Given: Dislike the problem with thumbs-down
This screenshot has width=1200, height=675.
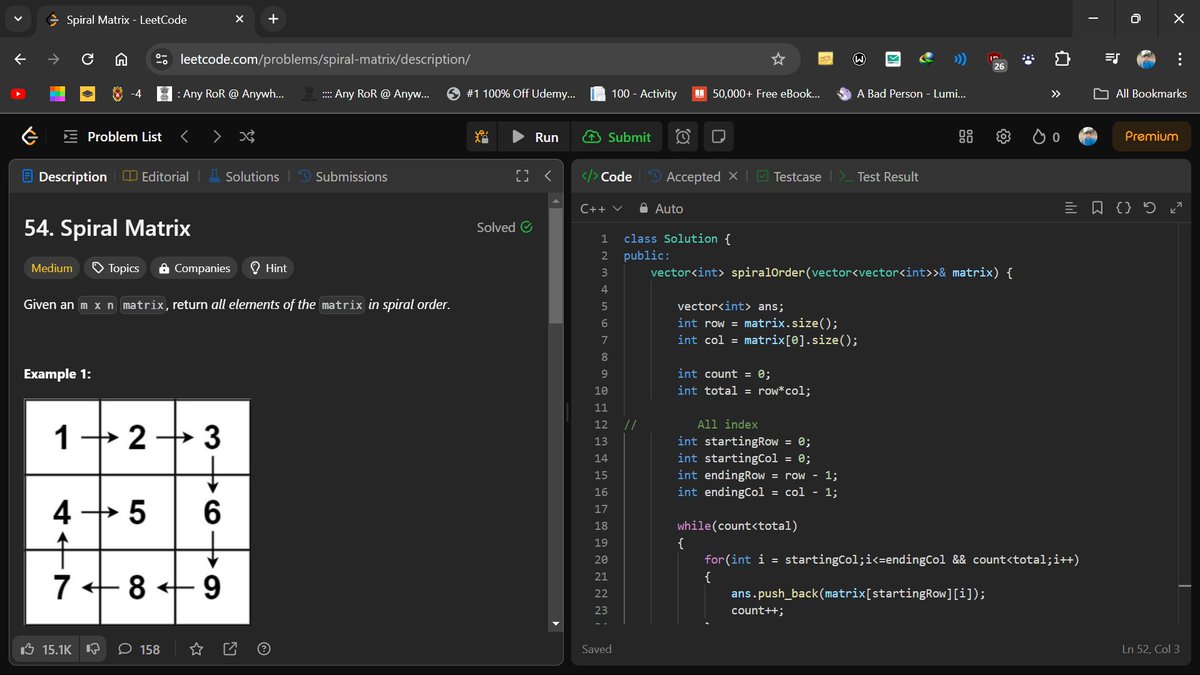Looking at the screenshot, I should pyautogui.click(x=93, y=649).
